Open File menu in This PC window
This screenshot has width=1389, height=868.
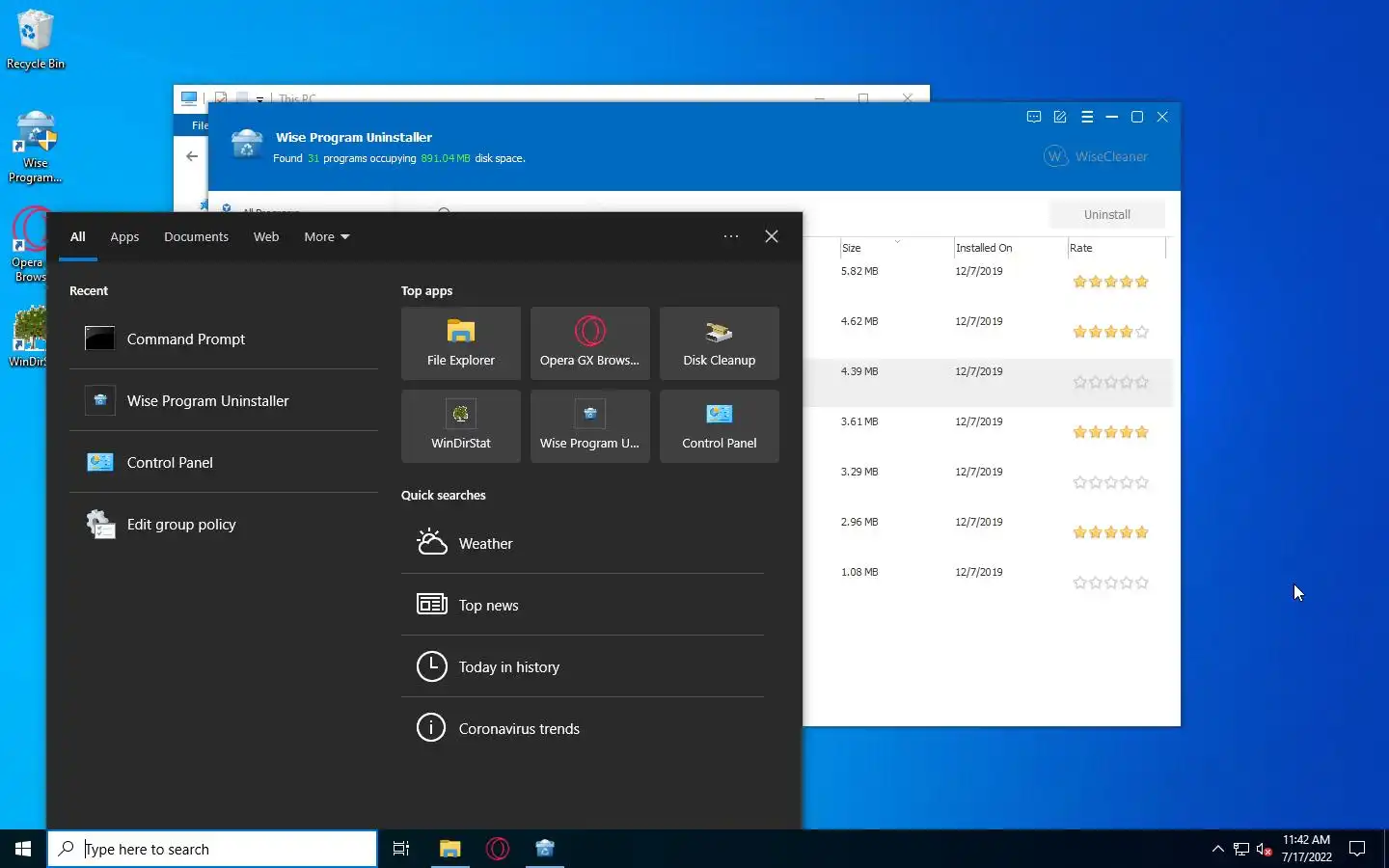pos(199,125)
